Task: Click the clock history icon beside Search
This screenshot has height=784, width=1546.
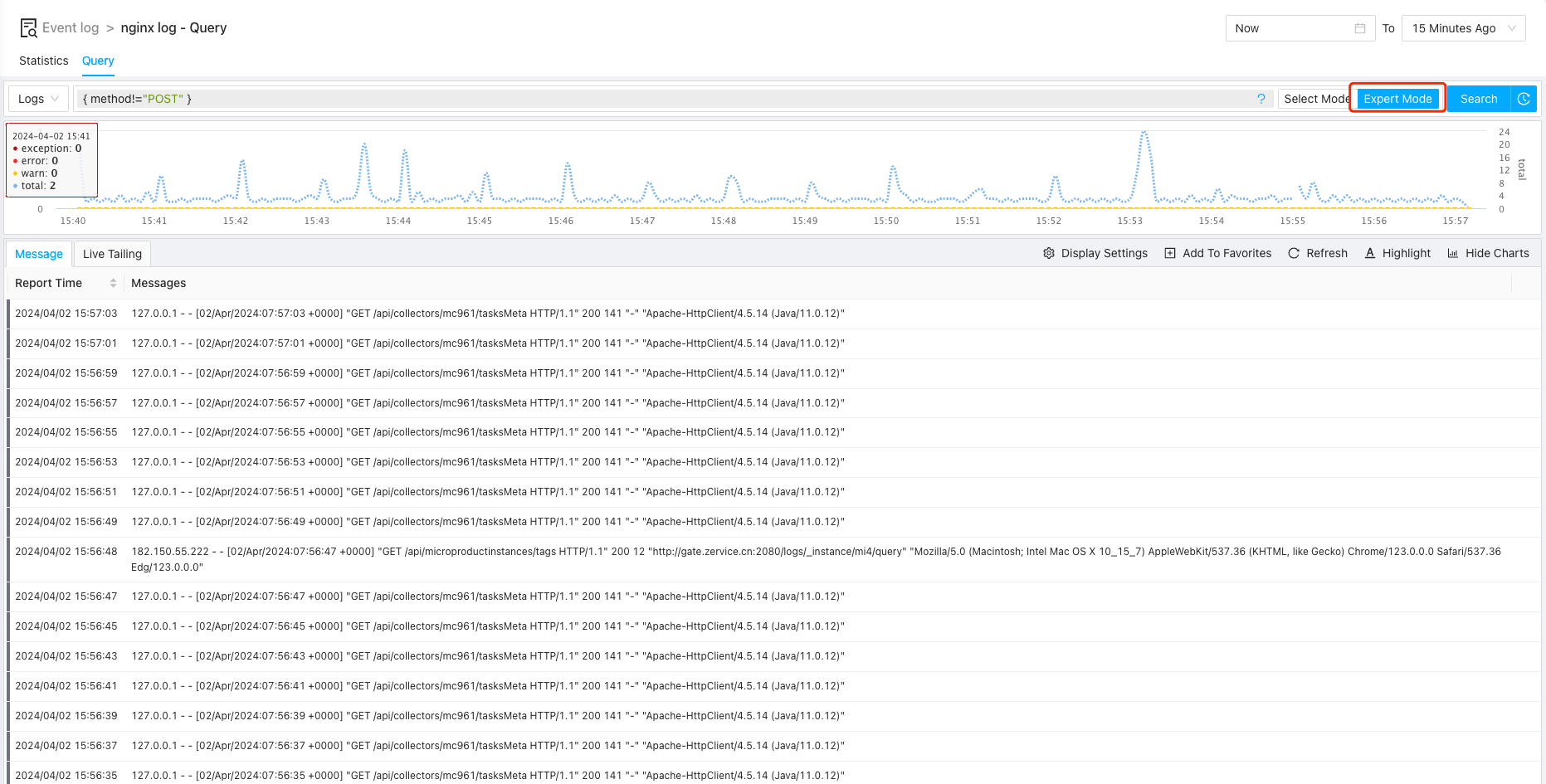Action: click(x=1524, y=99)
